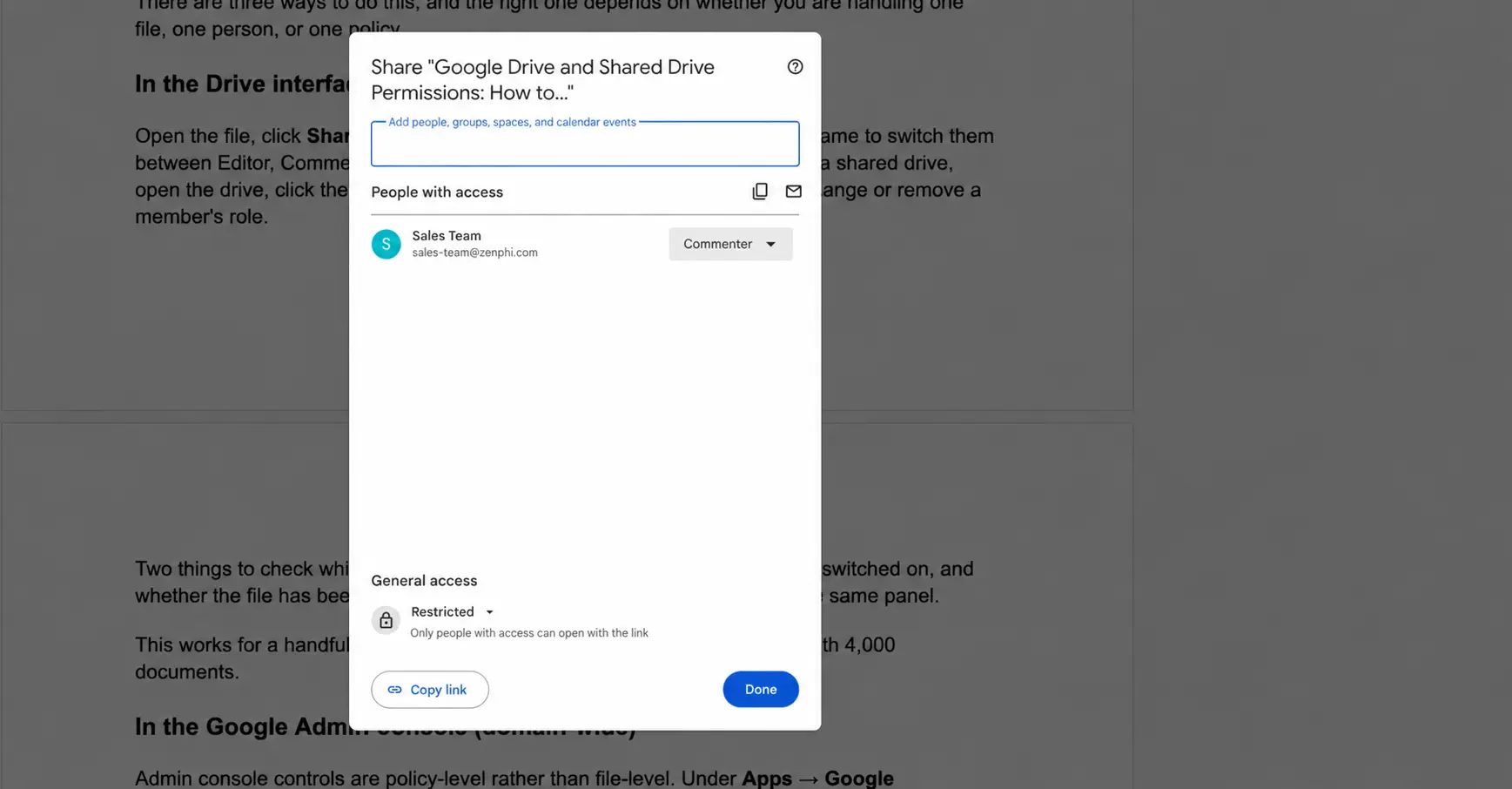
Task: Open the Commenter role dropdown
Action: click(x=730, y=244)
